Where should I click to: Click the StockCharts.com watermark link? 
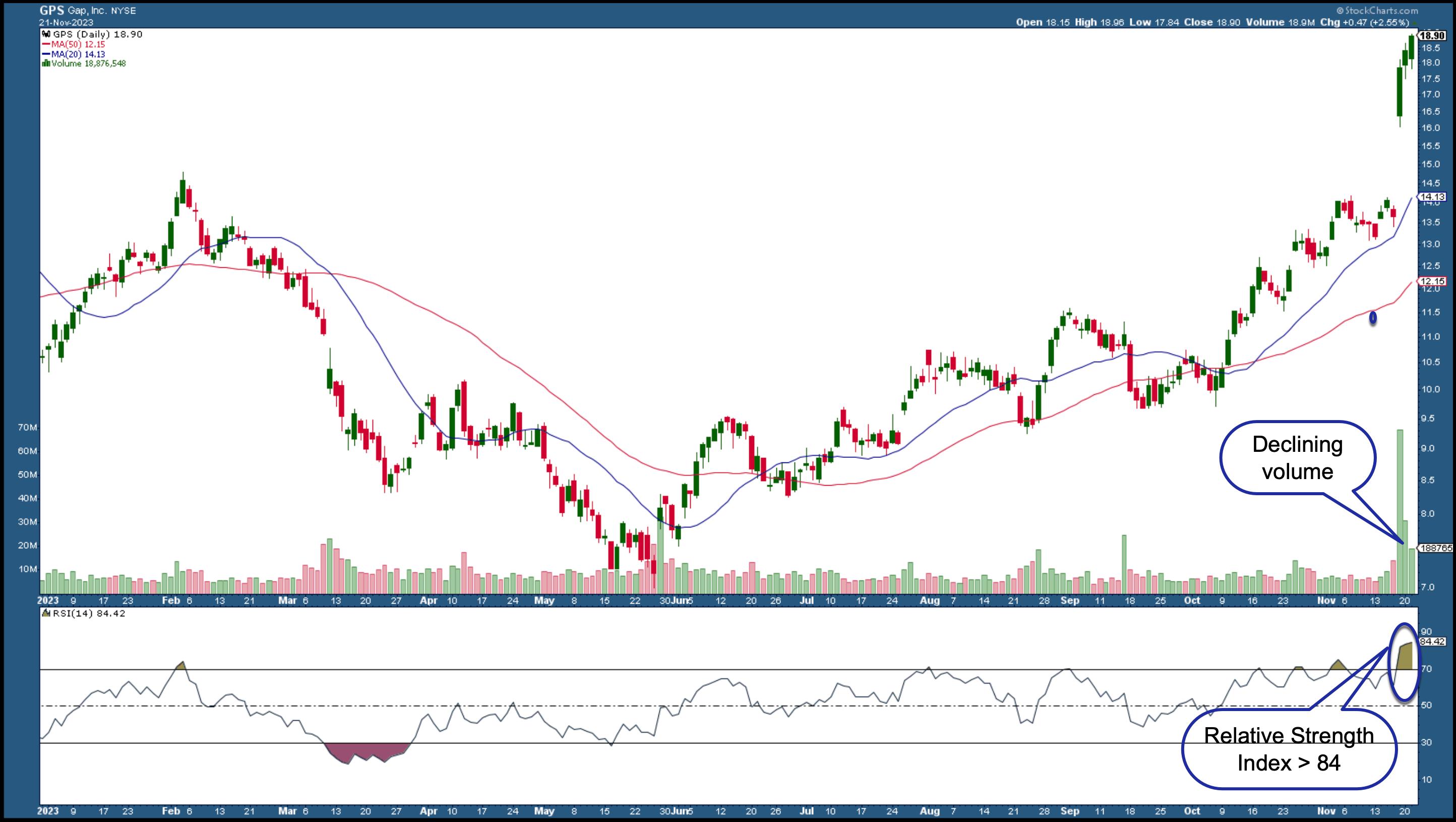click(x=1377, y=10)
